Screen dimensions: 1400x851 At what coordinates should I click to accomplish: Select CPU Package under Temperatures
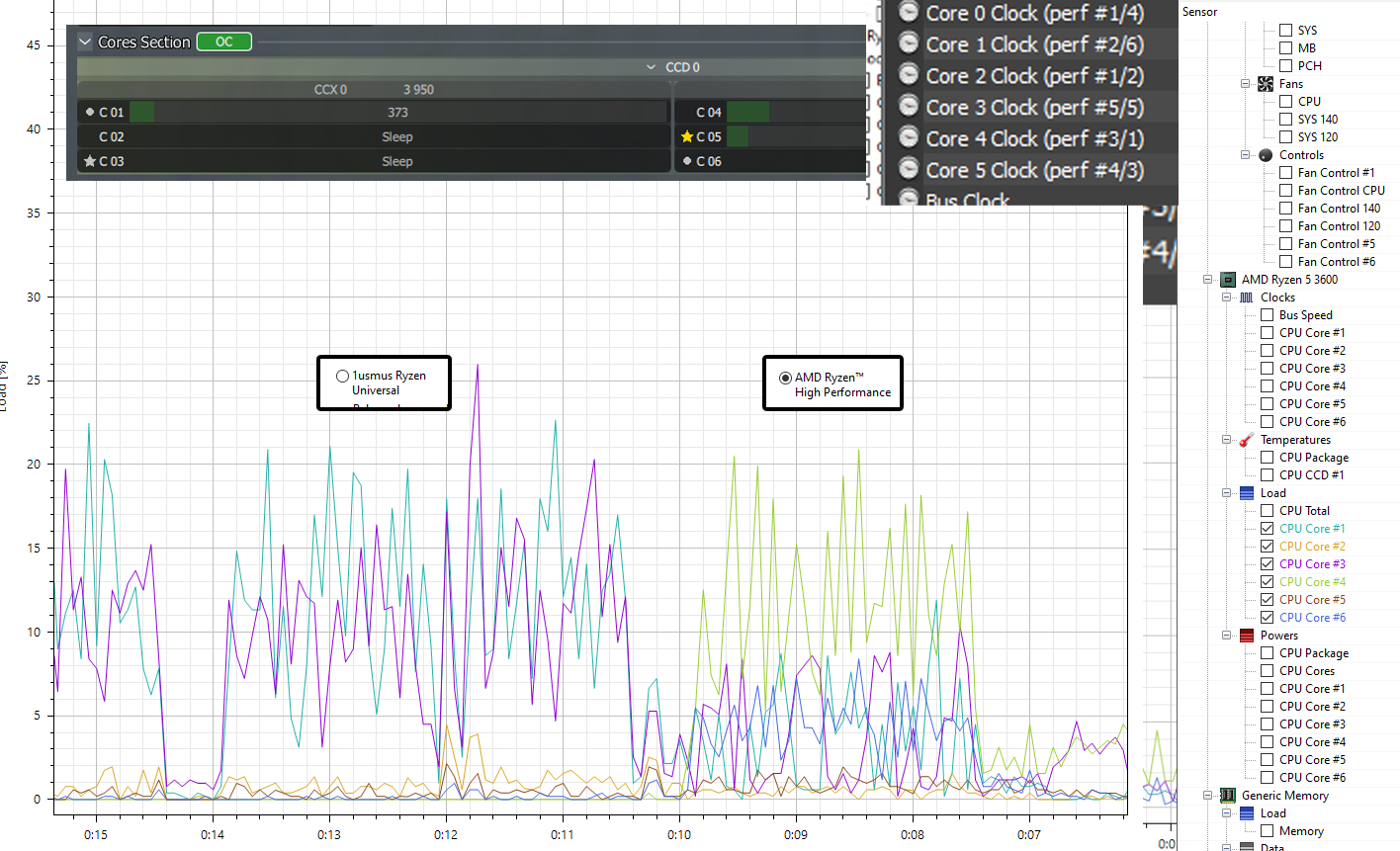1314,458
